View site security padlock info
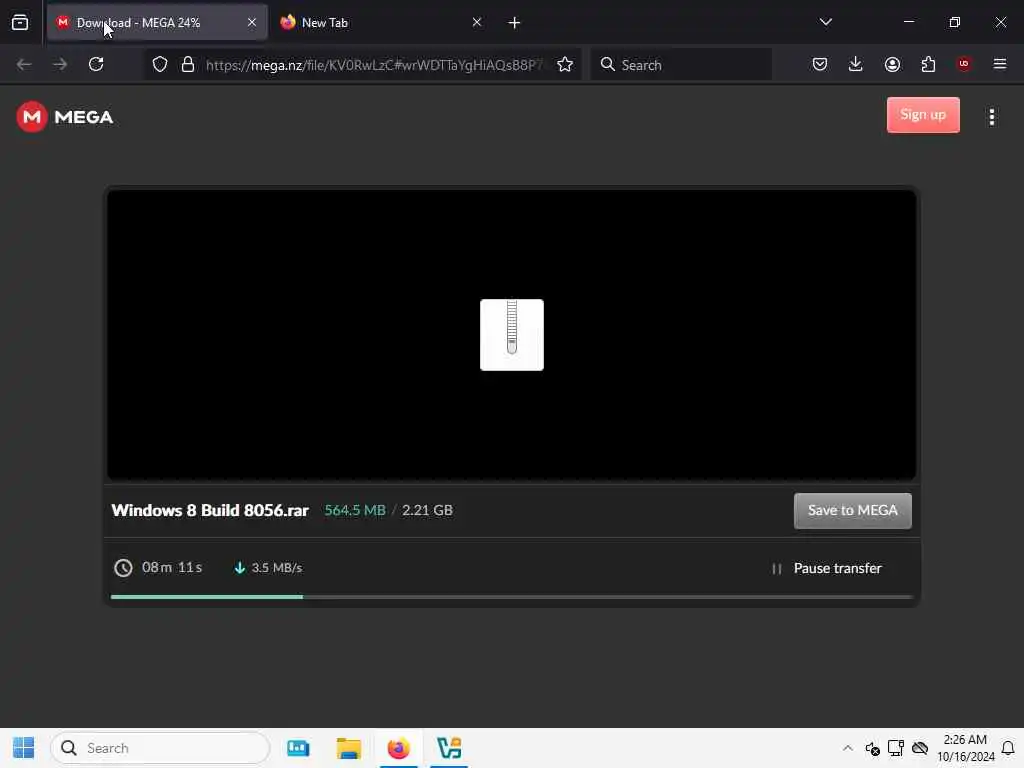Viewport: 1024px width, 768px height. click(x=188, y=64)
